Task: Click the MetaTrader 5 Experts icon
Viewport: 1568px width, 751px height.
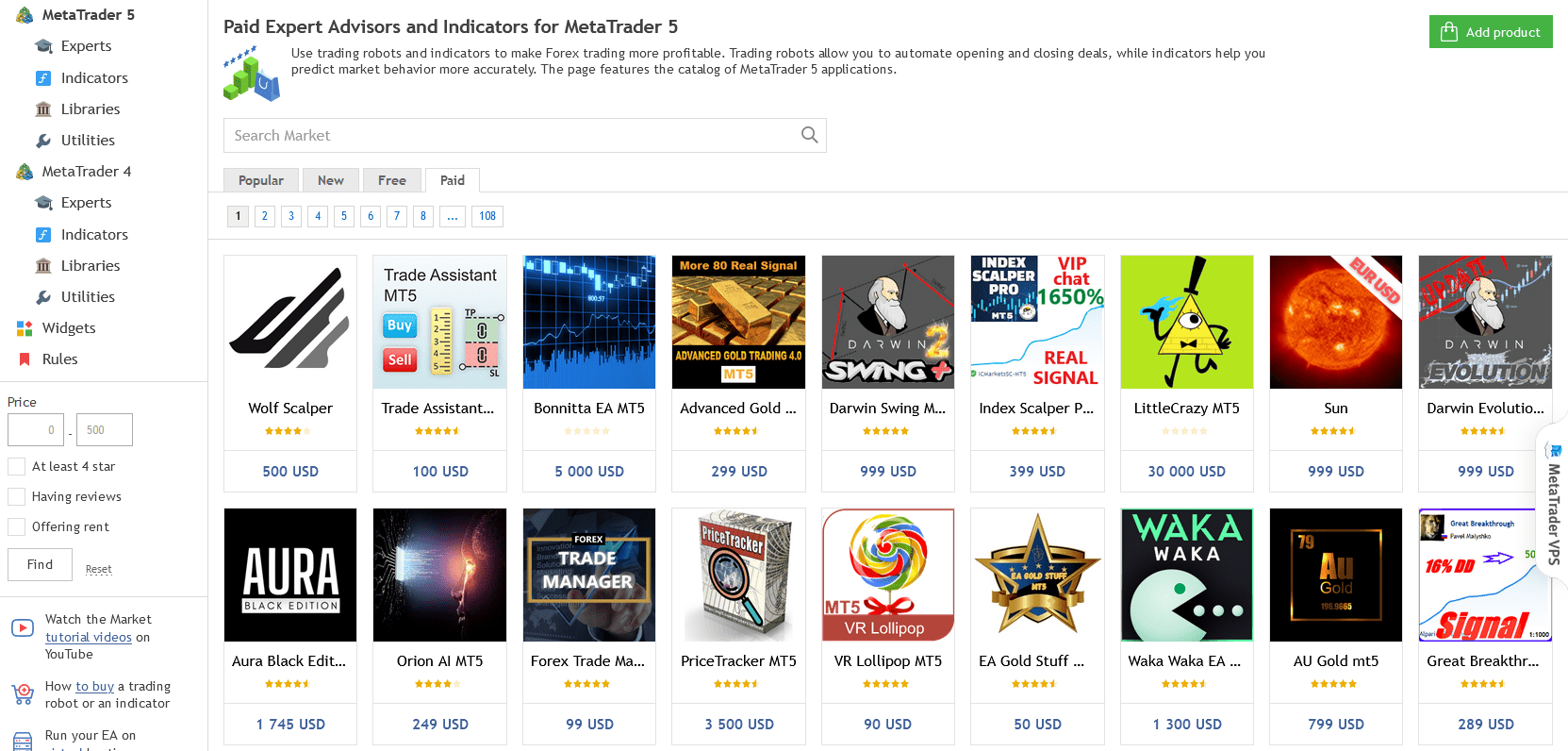Action: click(x=43, y=46)
